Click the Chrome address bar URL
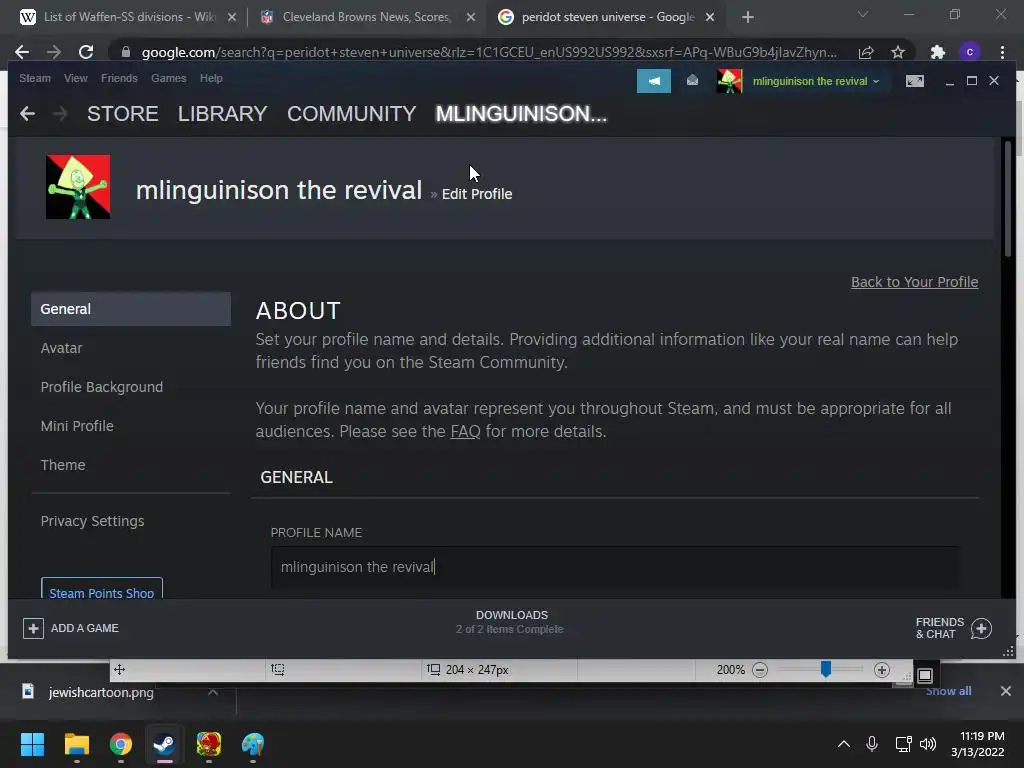 [x=488, y=52]
